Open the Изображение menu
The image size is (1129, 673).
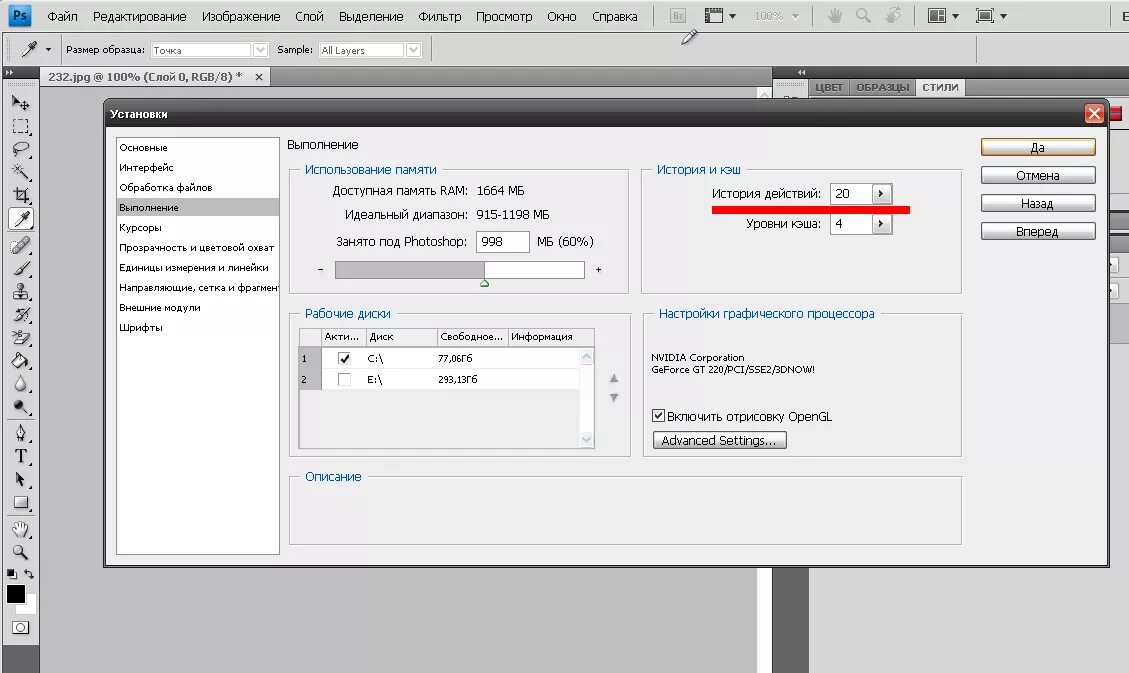tap(241, 16)
